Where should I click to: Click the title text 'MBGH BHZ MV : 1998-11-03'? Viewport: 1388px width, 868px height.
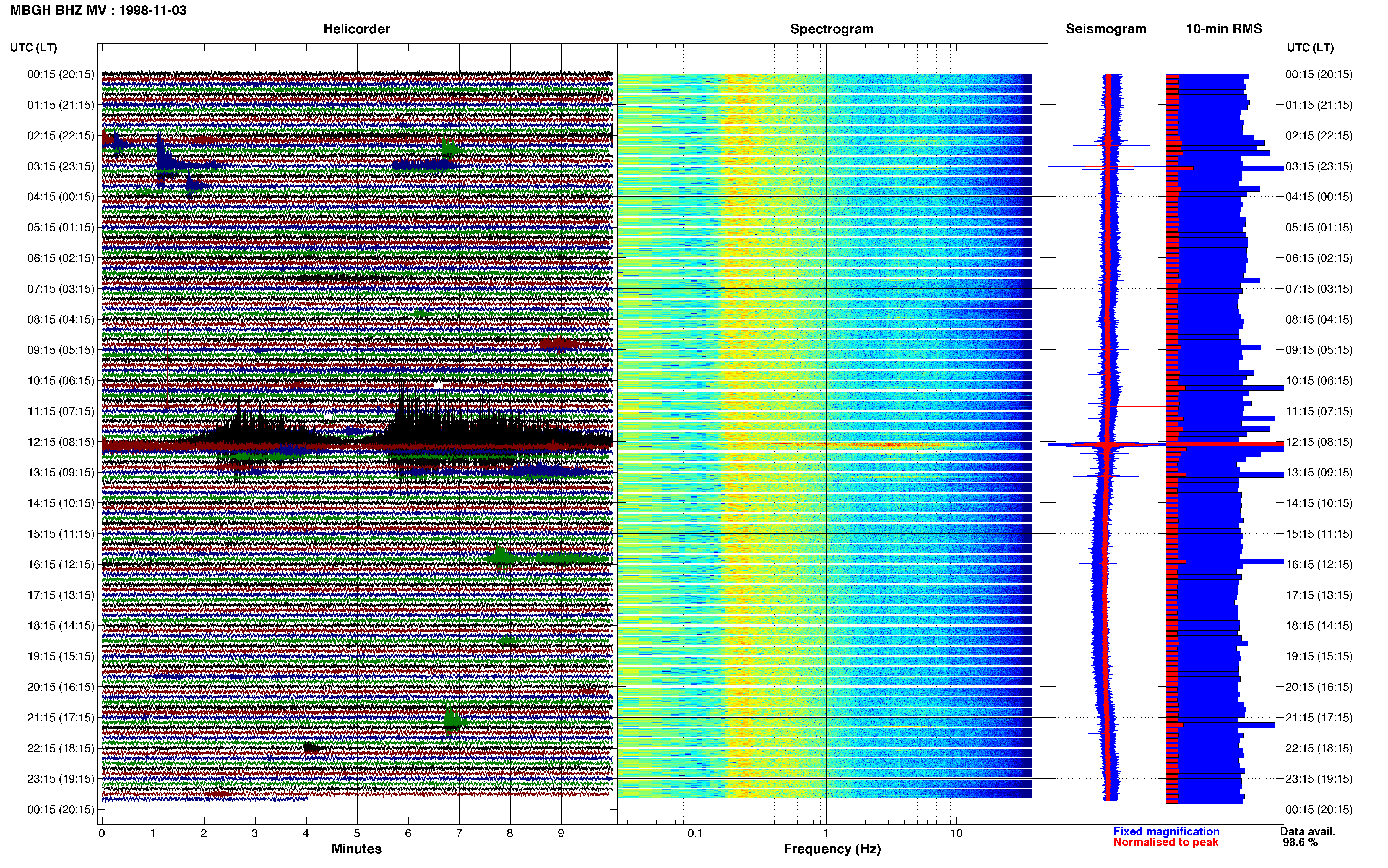point(98,10)
